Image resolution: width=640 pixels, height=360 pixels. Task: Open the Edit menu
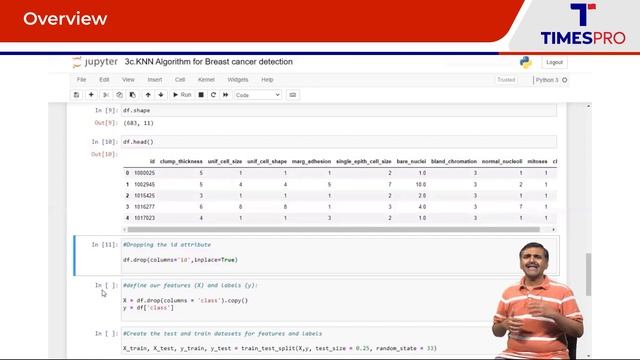[104, 80]
